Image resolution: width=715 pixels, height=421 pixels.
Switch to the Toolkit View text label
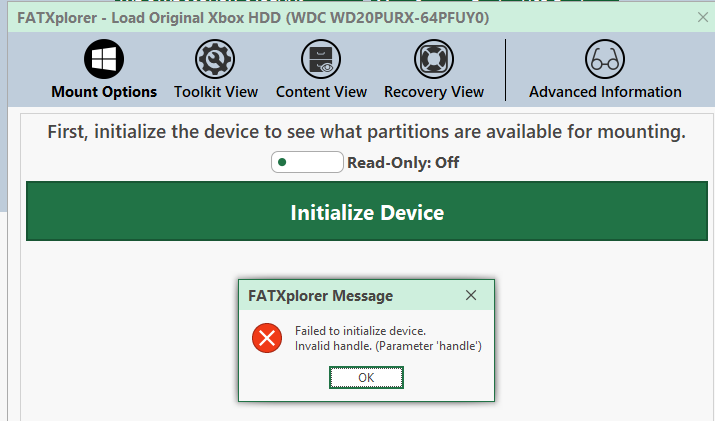pos(216,92)
